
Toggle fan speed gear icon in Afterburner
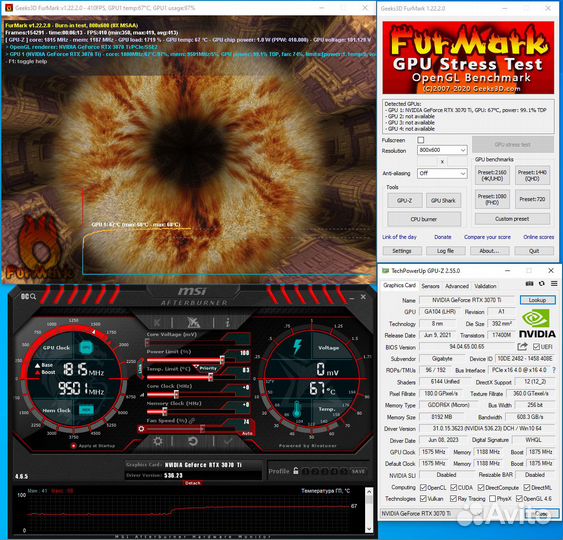click(x=141, y=429)
